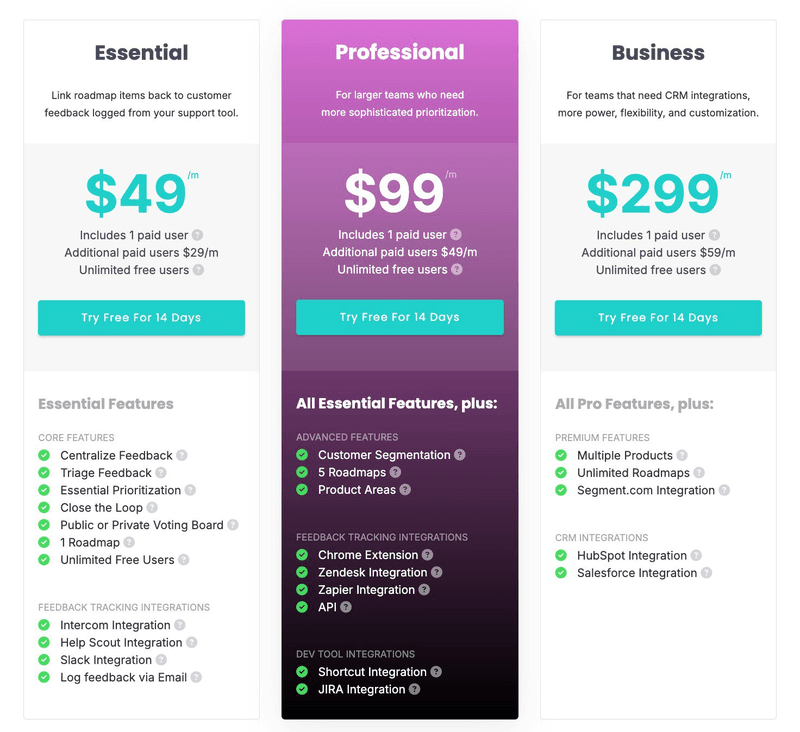Start Professional plan's 14-day free trial
The image size is (800, 732).
point(400,318)
